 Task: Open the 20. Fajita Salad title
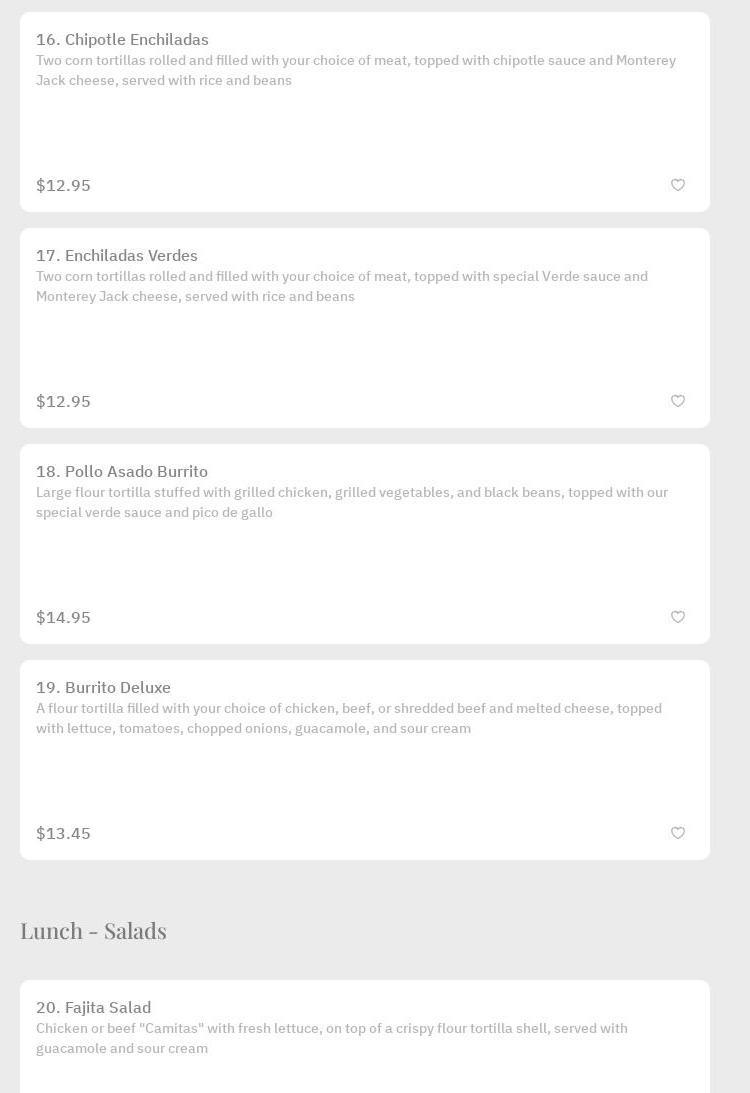(x=93, y=1008)
